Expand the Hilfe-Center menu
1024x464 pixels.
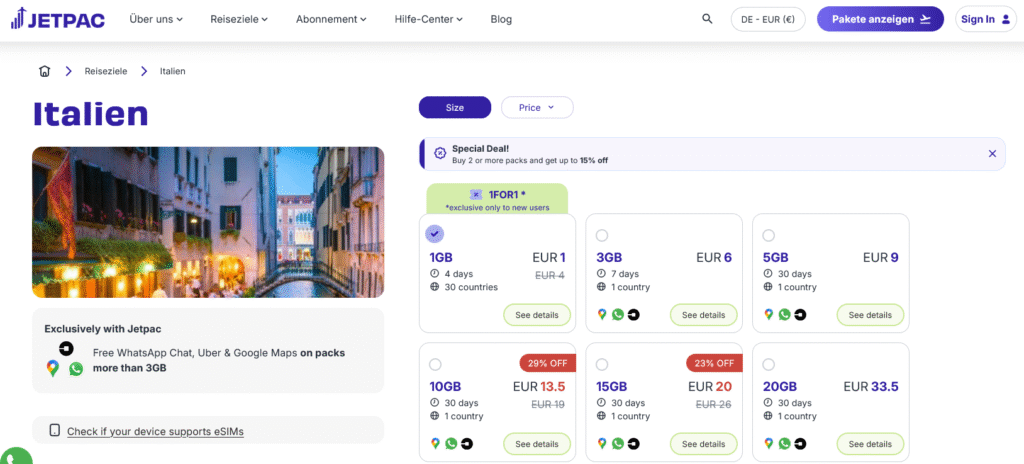[428, 19]
